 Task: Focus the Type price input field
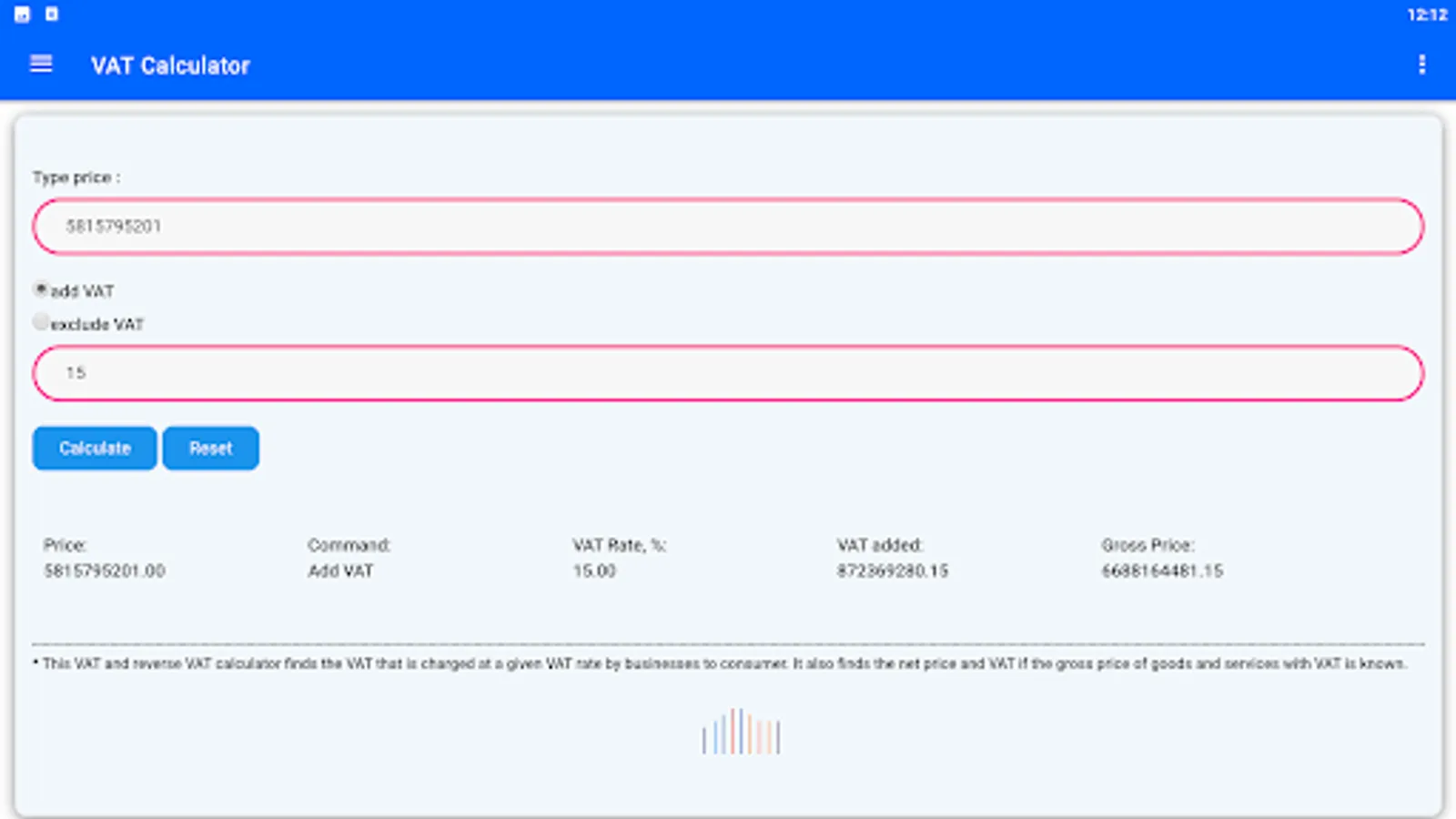[728, 227]
